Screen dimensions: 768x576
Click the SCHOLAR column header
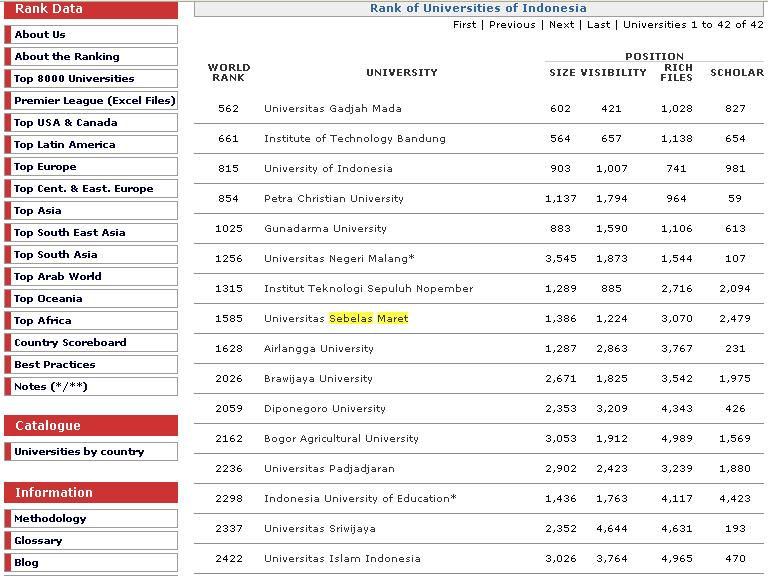[x=737, y=72]
